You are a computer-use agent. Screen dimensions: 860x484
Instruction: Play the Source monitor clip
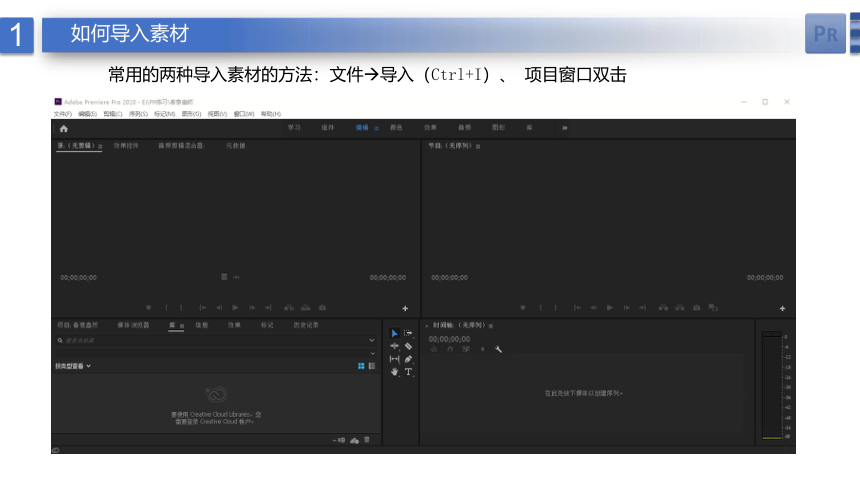pos(235,308)
